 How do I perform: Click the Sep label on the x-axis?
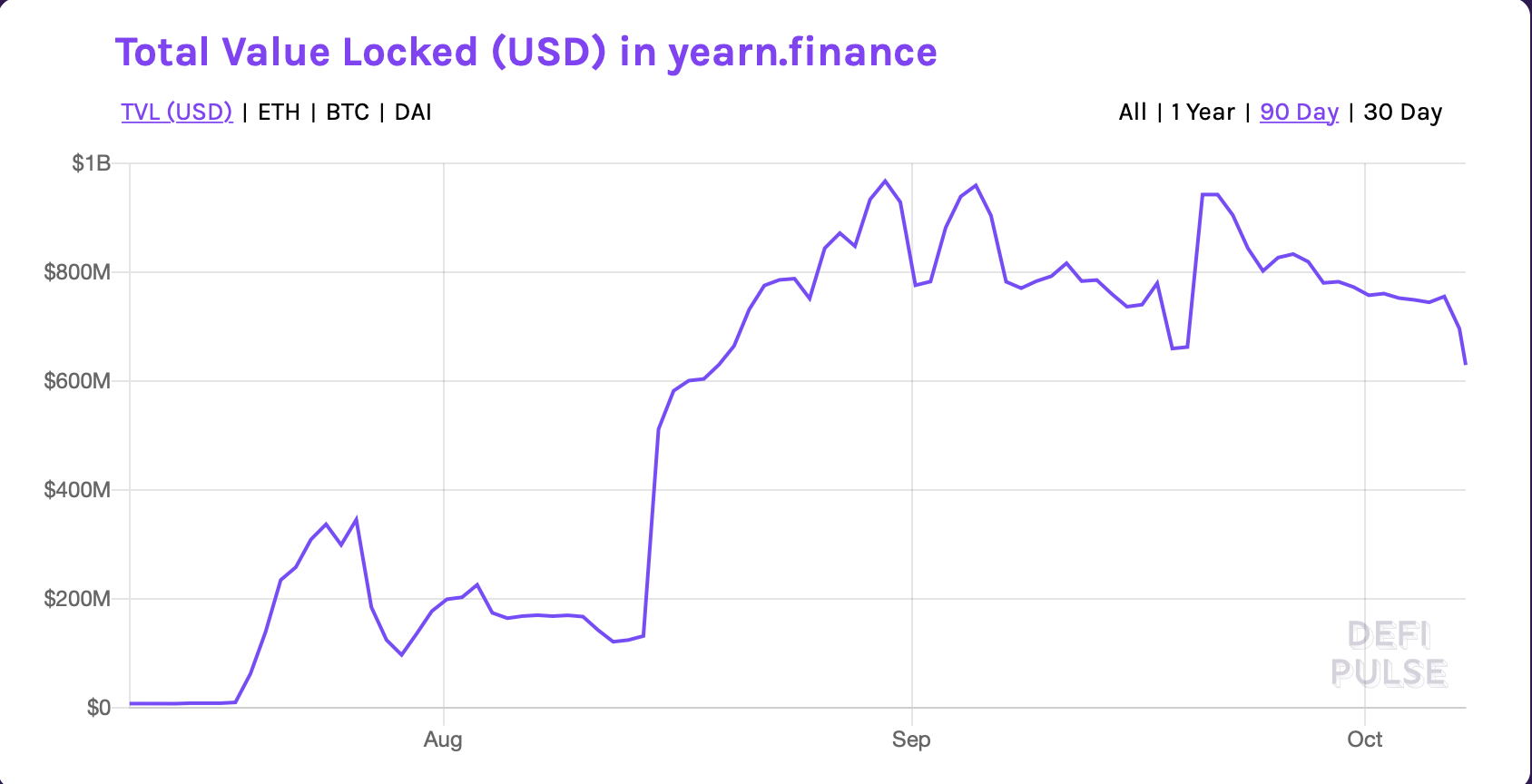tap(911, 740)
